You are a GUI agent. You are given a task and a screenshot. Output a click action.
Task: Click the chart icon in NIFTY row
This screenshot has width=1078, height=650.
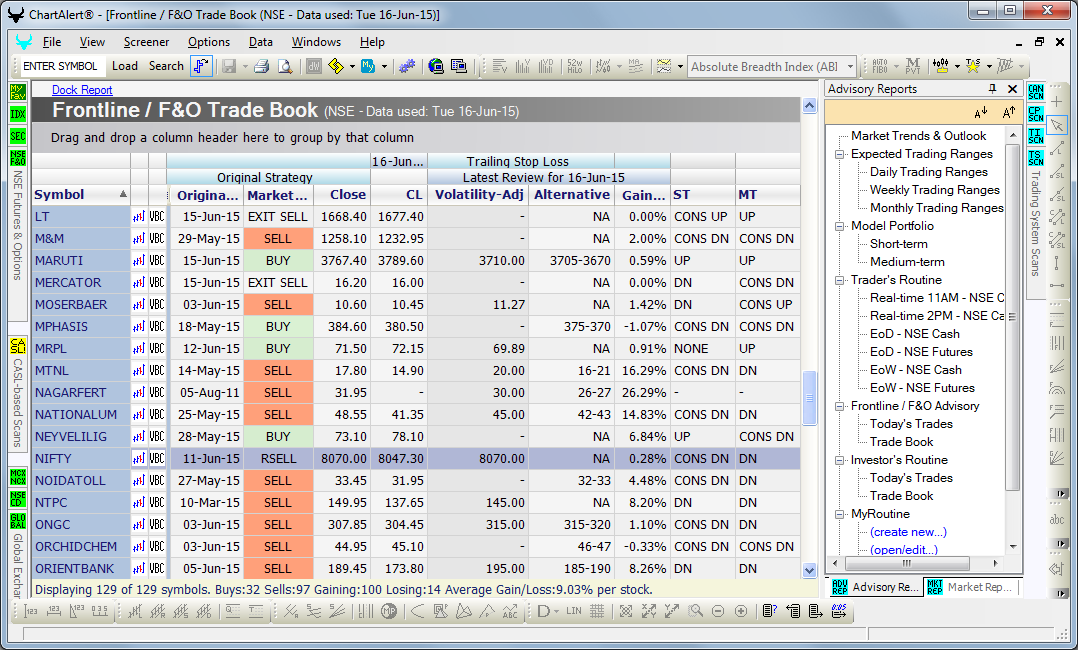click(x=139, y=459)
